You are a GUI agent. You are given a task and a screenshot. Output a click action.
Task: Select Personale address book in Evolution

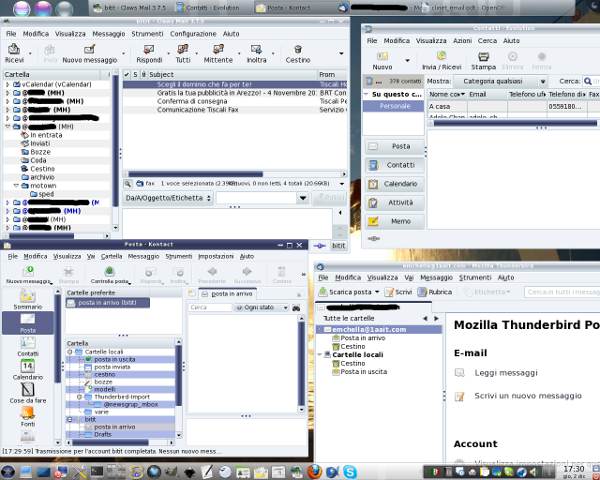point(393,106)
